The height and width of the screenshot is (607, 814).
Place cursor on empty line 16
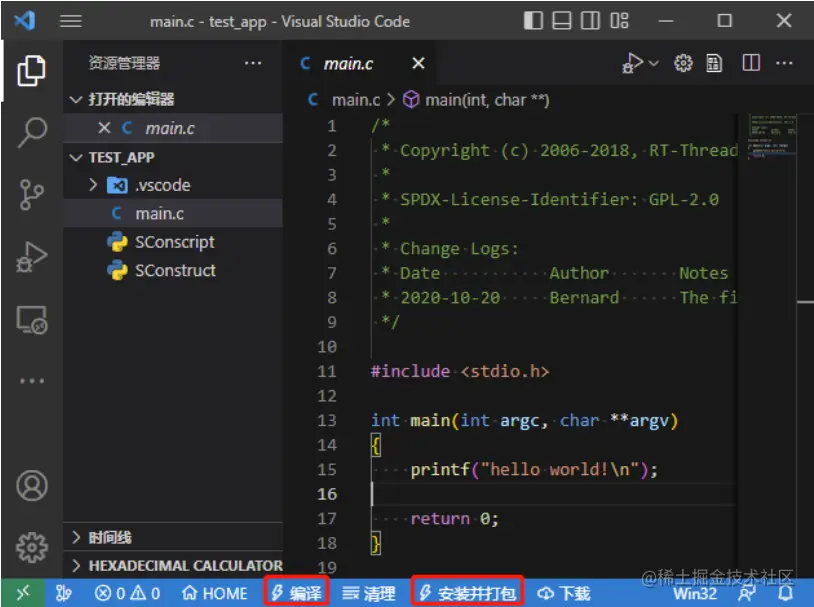pos(553,494)
